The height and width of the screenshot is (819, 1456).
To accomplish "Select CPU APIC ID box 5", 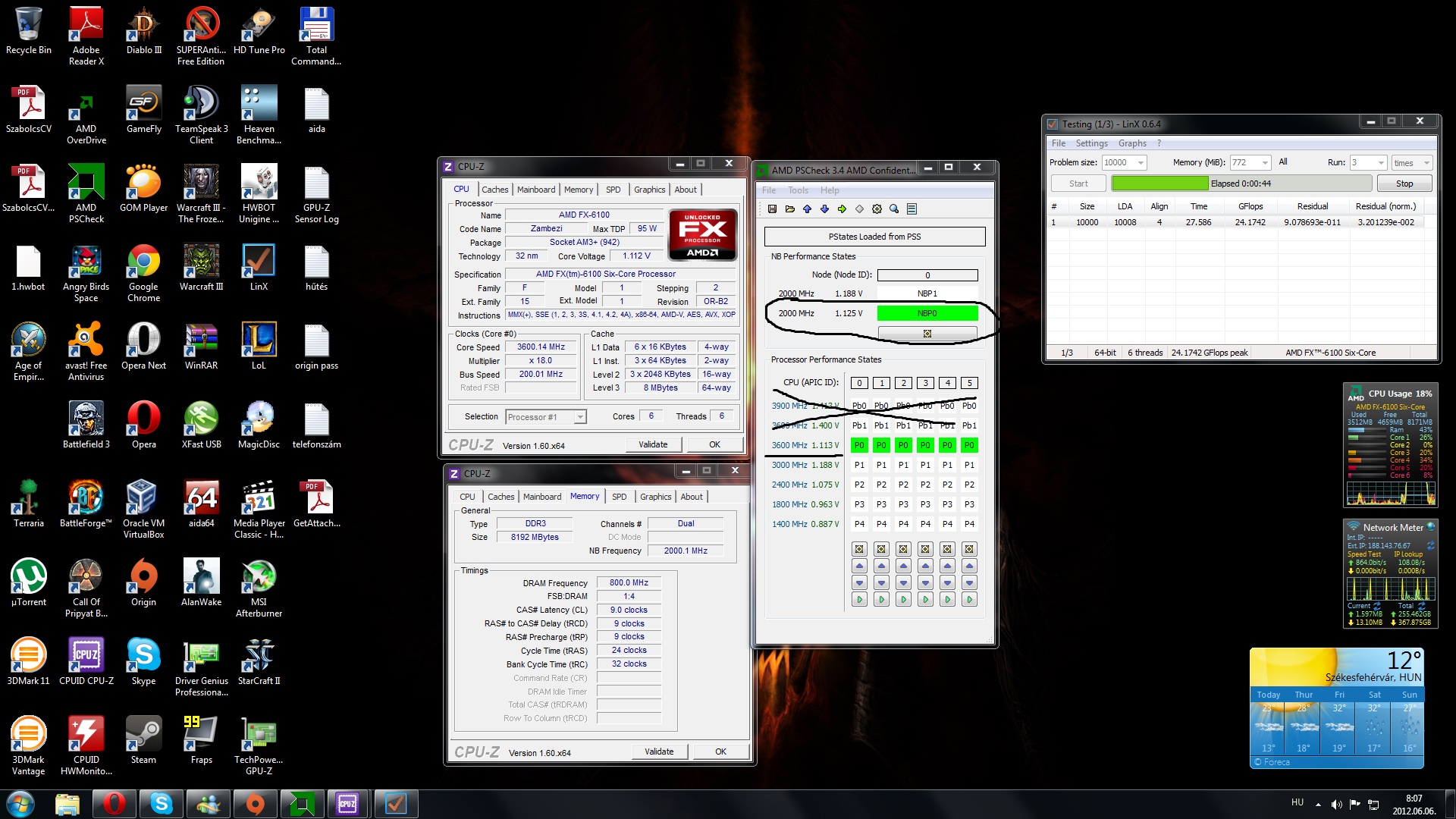I will coord(969,383).
